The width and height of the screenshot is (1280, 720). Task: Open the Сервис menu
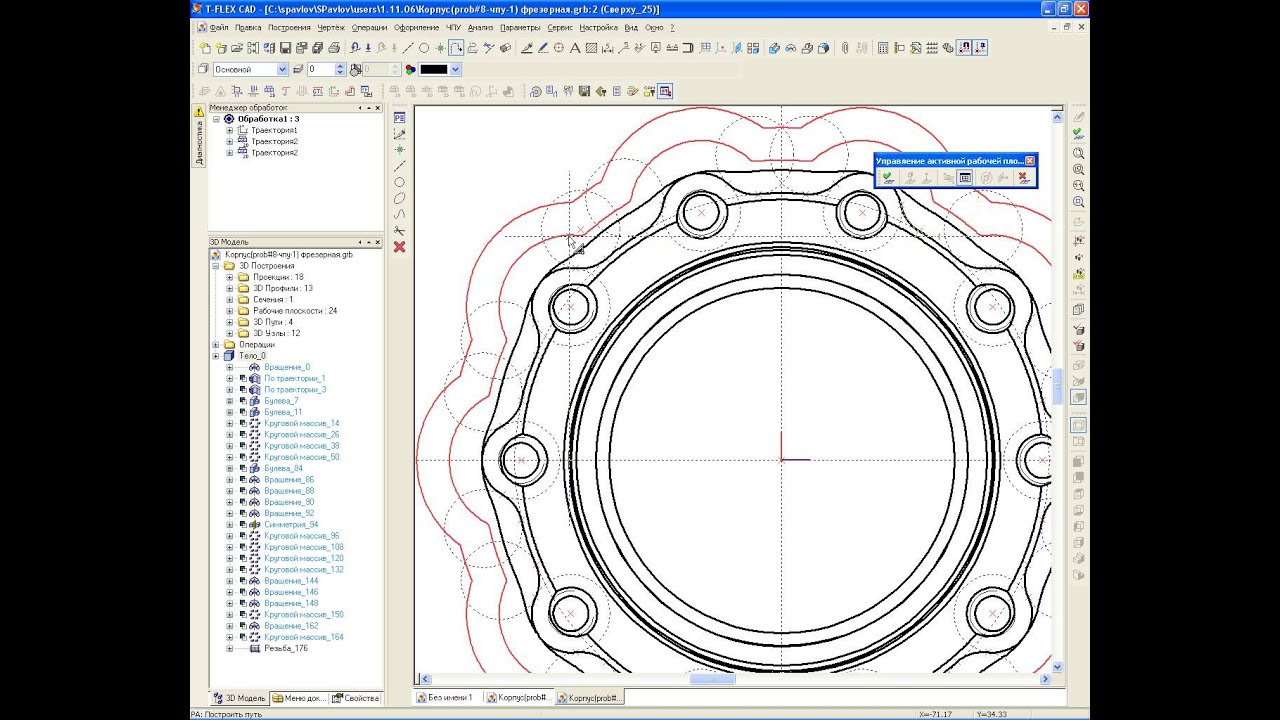click(x=560, y=28)
